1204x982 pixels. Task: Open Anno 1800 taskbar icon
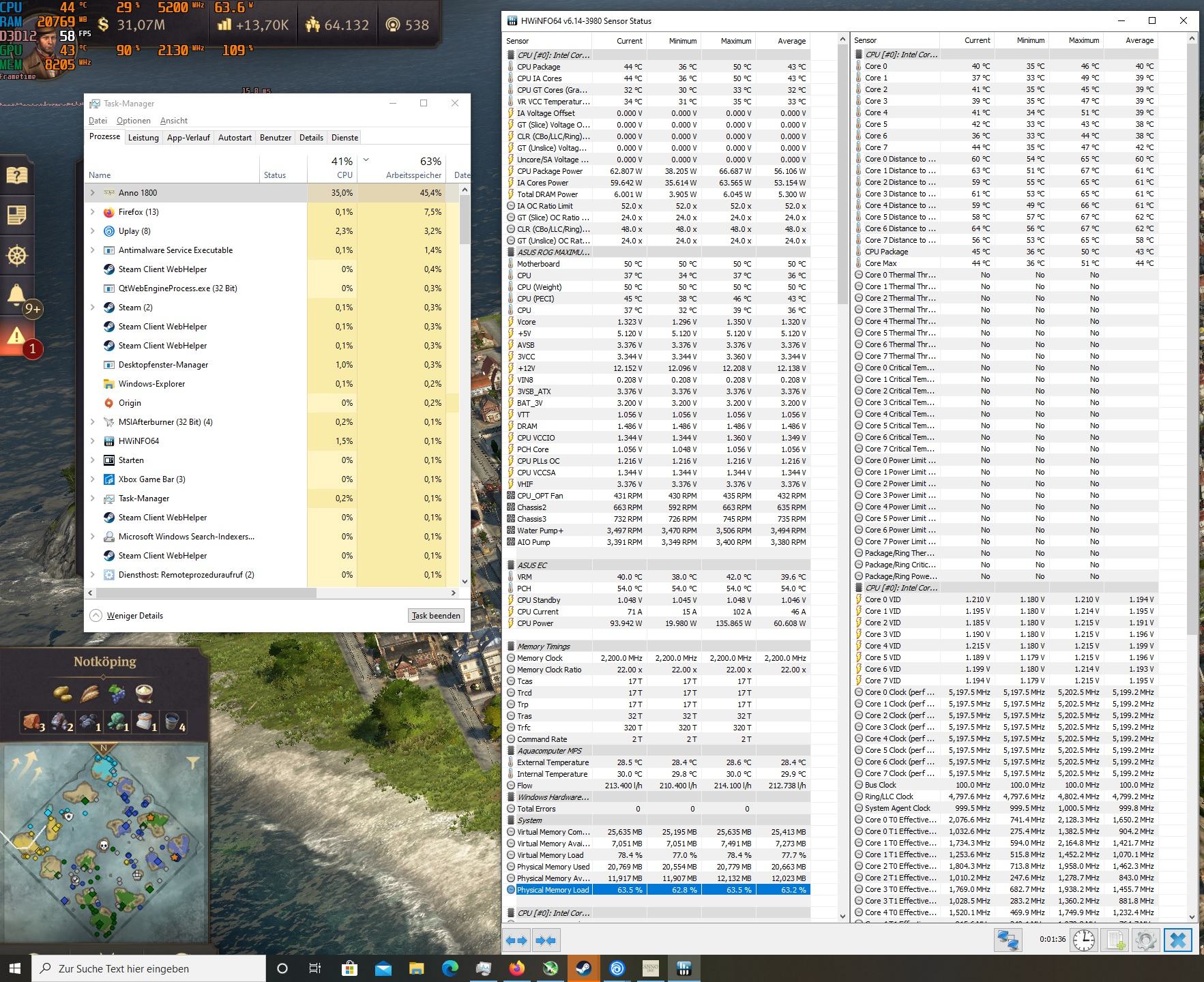pyautogui.click(x=650, y=968)
